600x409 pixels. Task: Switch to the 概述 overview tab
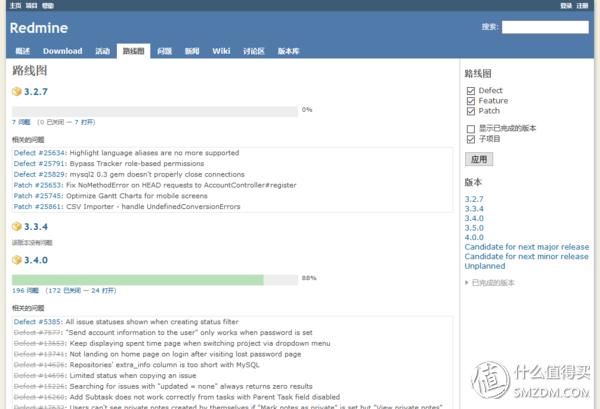[23, 51]
